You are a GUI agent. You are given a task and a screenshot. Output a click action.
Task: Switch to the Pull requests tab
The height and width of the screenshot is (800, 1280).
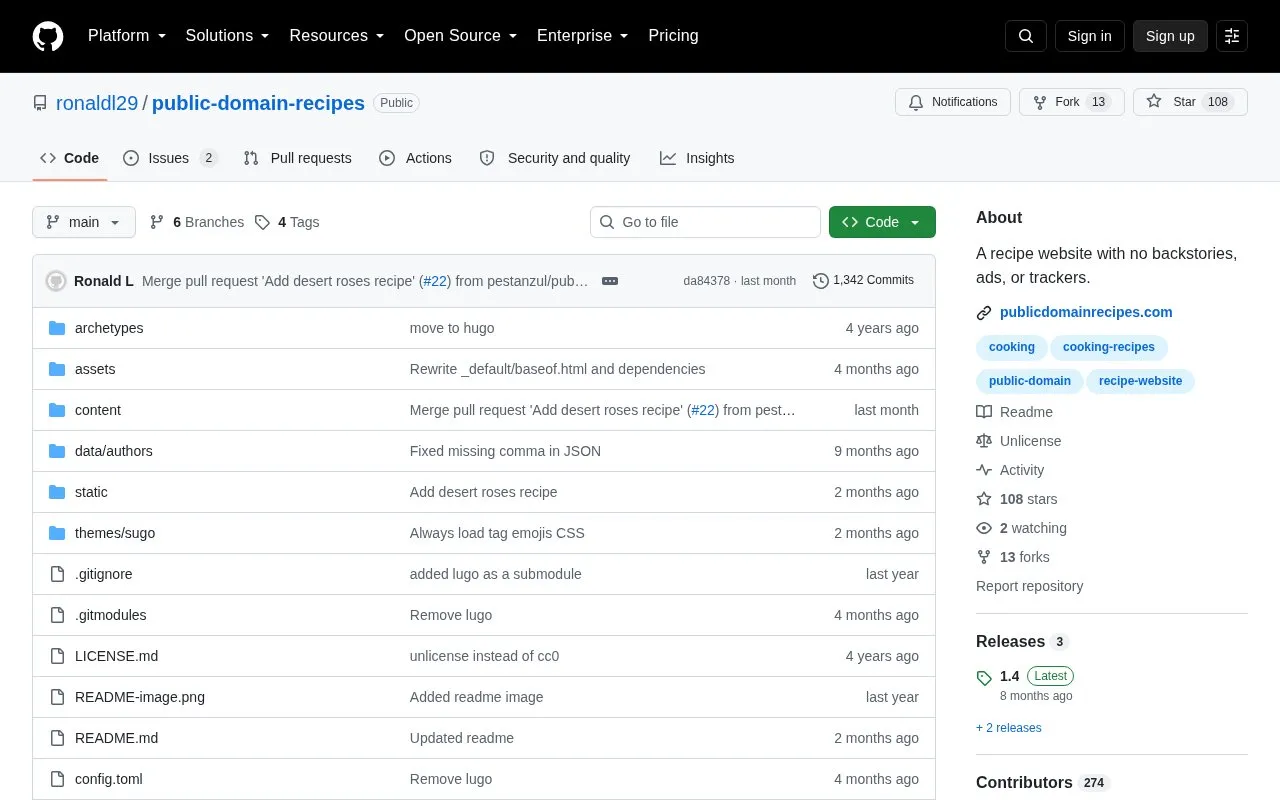(x=298, y=158)
